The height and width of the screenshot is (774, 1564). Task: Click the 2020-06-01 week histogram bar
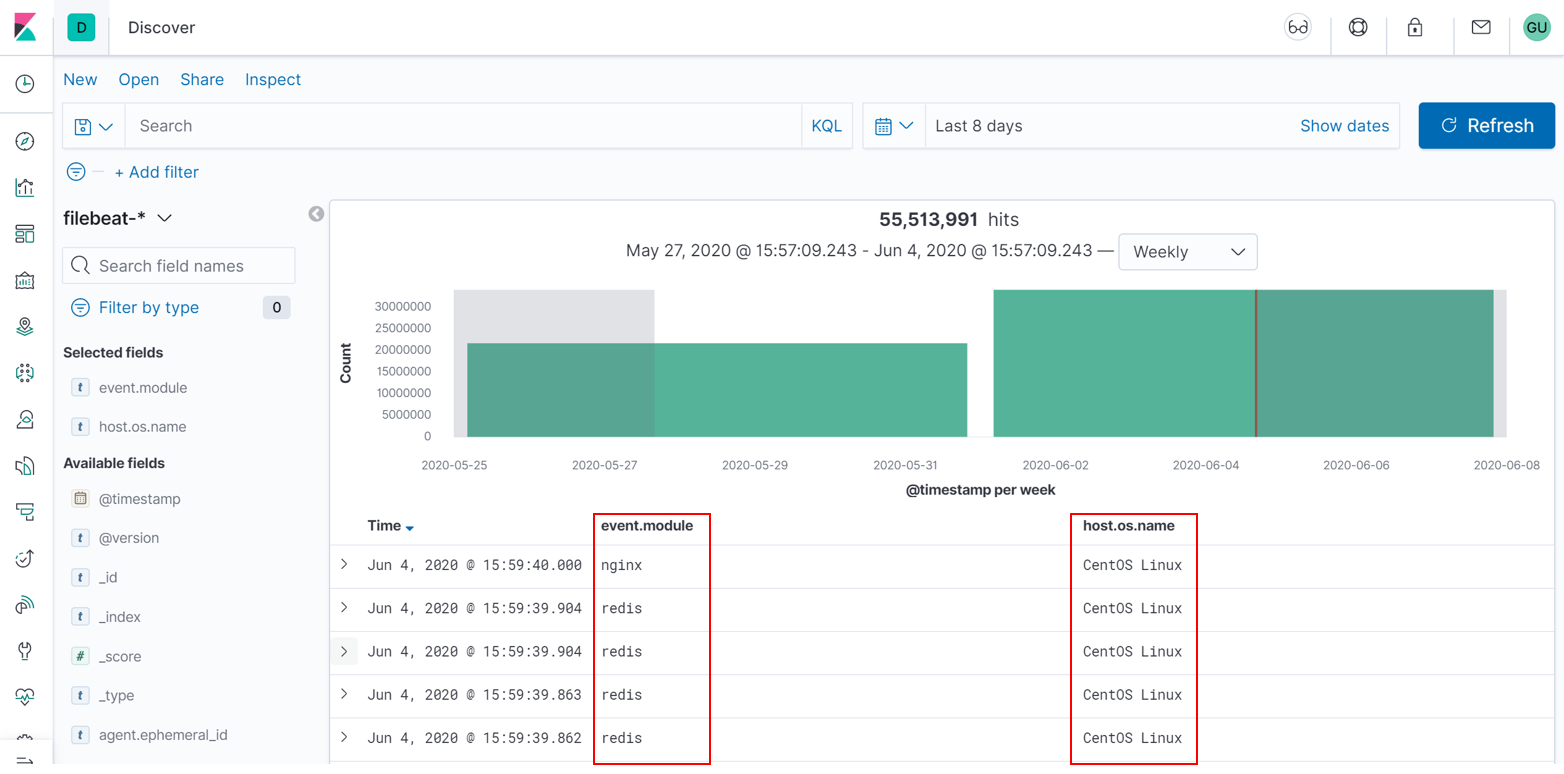pos(1243,364)
